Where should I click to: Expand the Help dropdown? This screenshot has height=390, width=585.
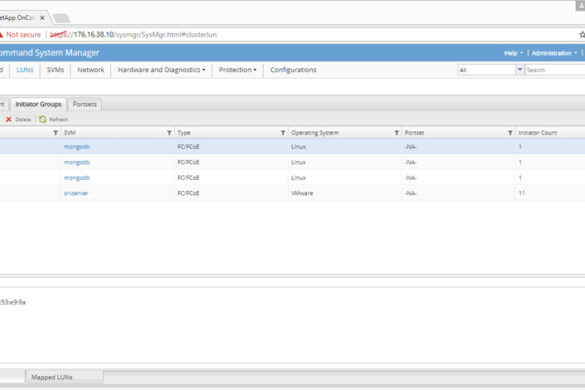[513, 53]
